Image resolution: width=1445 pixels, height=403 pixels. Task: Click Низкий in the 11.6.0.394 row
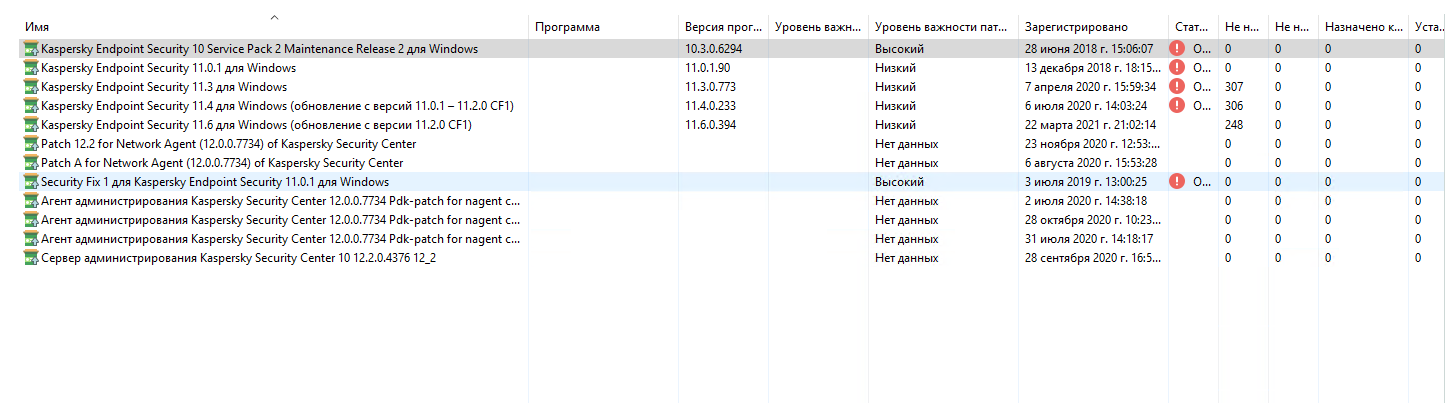point(895,125)
